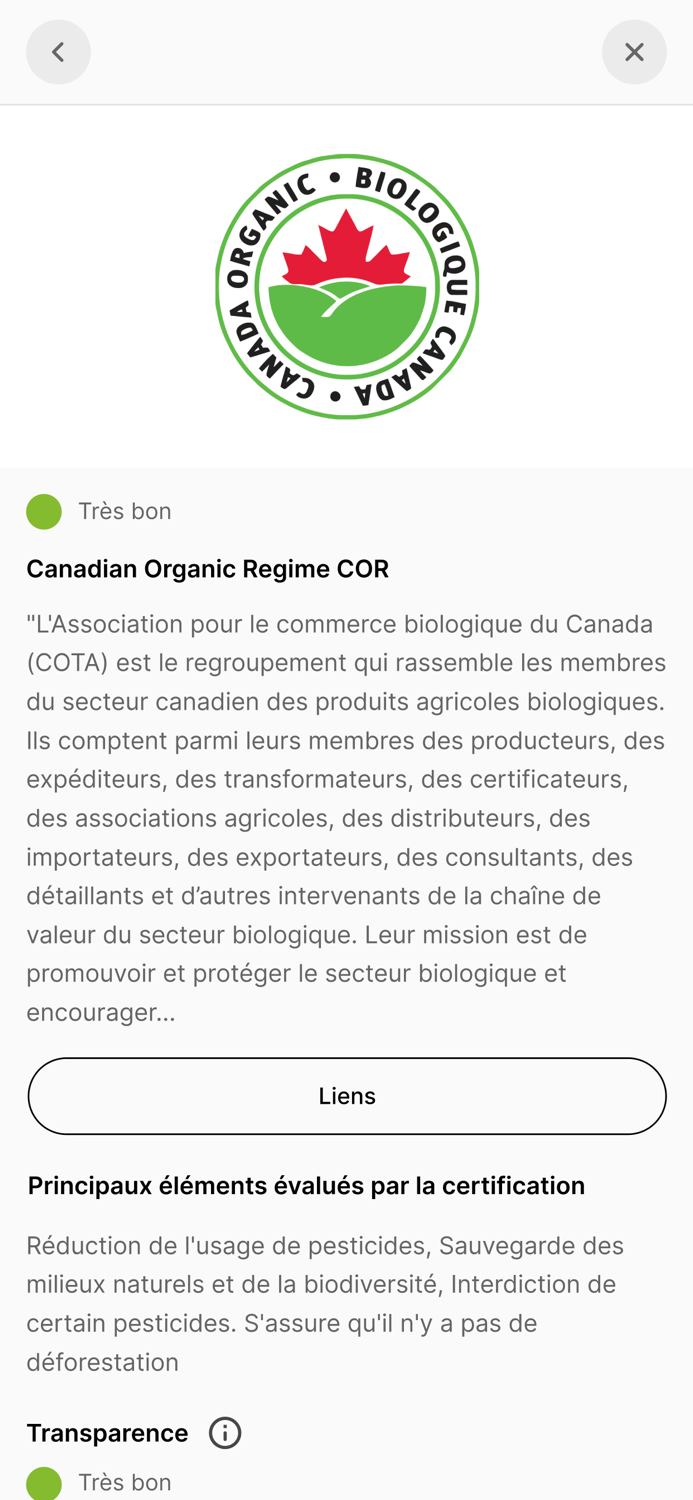This screenshot has height=1500, width=693.
Task: Tap the "Principaux éléments évalués par la certification" heading
Action: coord(306,1186)
